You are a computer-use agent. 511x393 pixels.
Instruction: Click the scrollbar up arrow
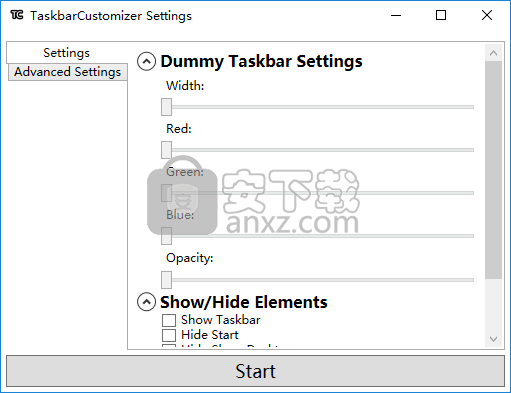tap(494, 53)
